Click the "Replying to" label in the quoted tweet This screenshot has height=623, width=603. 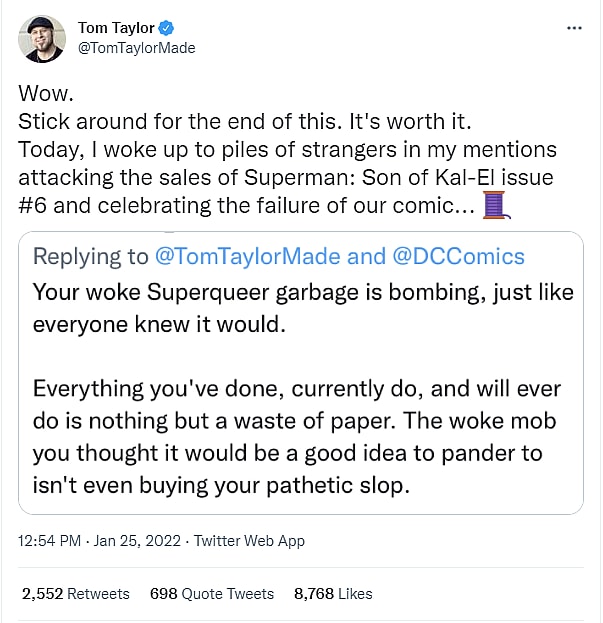90,256
